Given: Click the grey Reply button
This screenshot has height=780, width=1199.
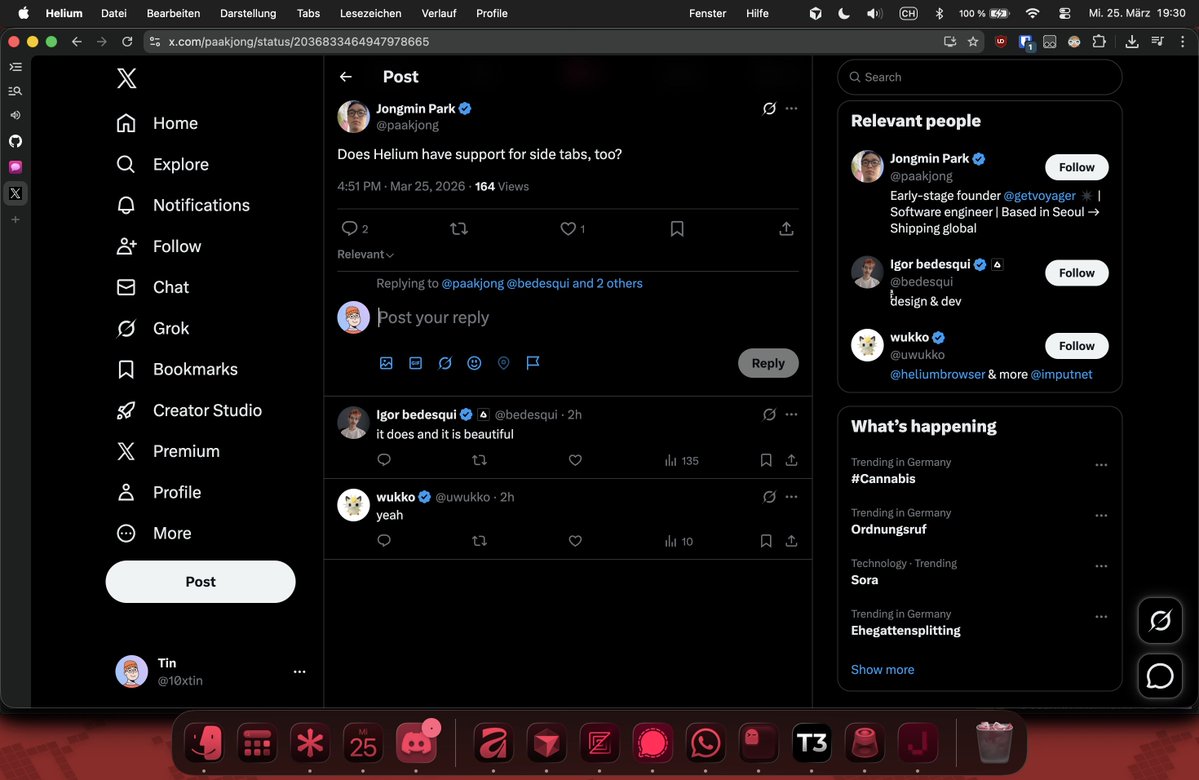Looking at the screenshot, I should click(768, 363).
